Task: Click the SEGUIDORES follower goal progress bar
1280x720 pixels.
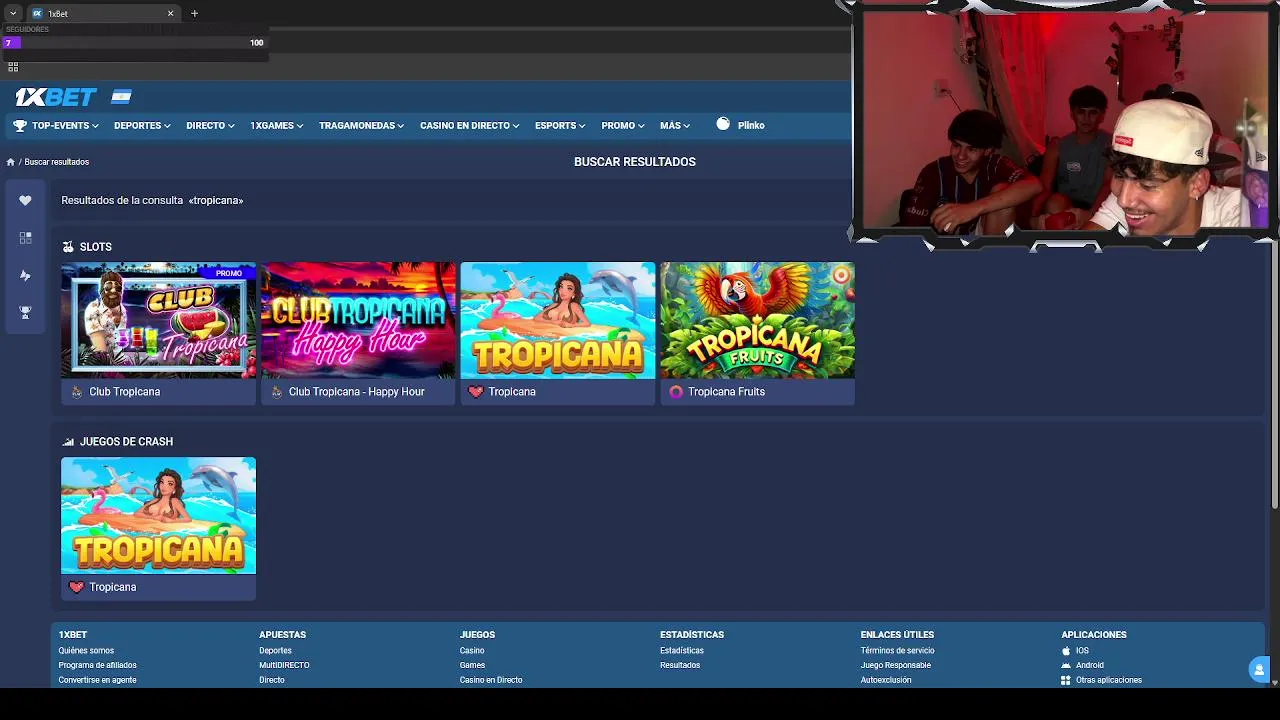Action: [135, 43]
